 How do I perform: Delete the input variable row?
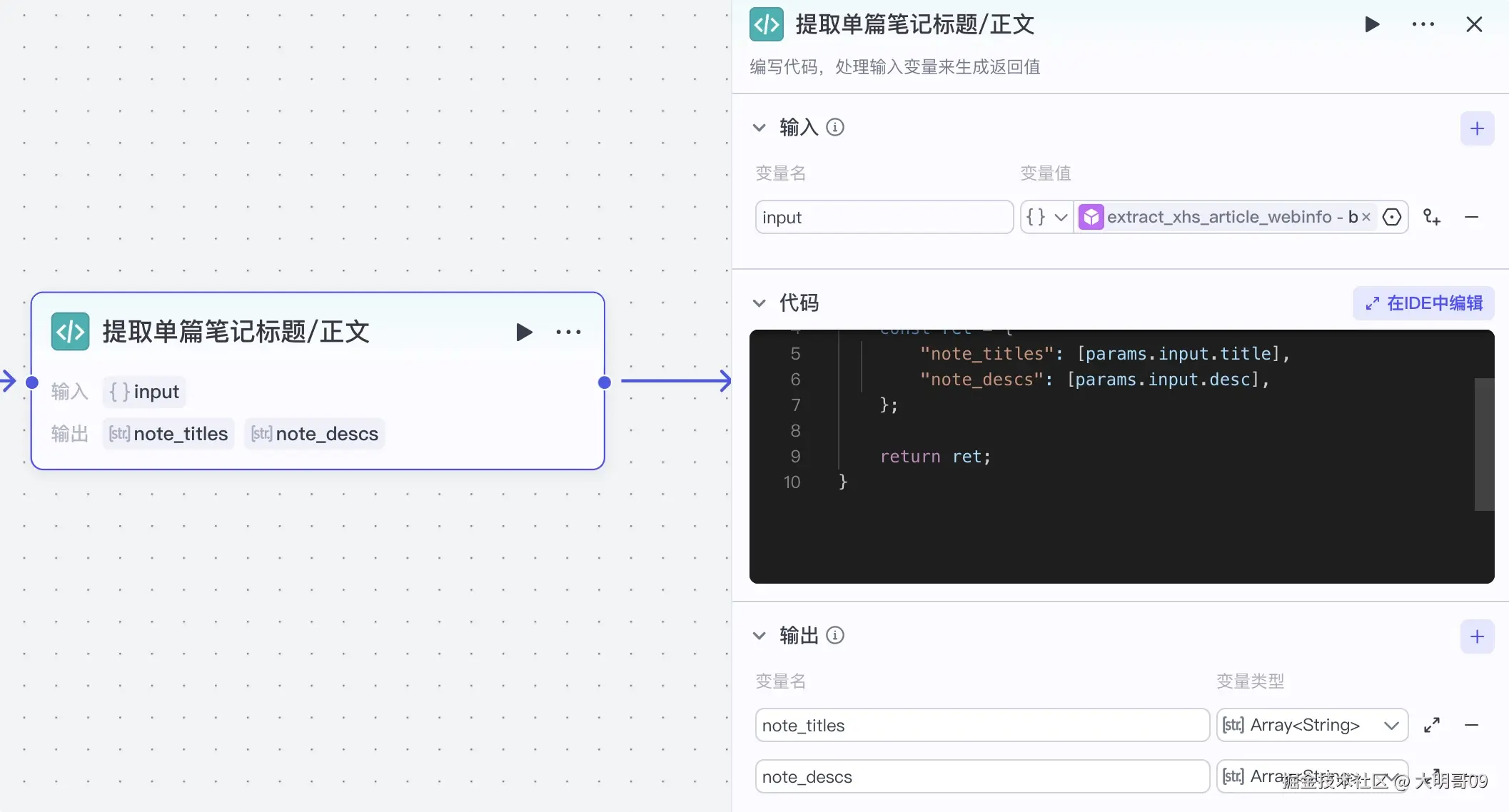pyautogui.click(x=1471, y=217)
